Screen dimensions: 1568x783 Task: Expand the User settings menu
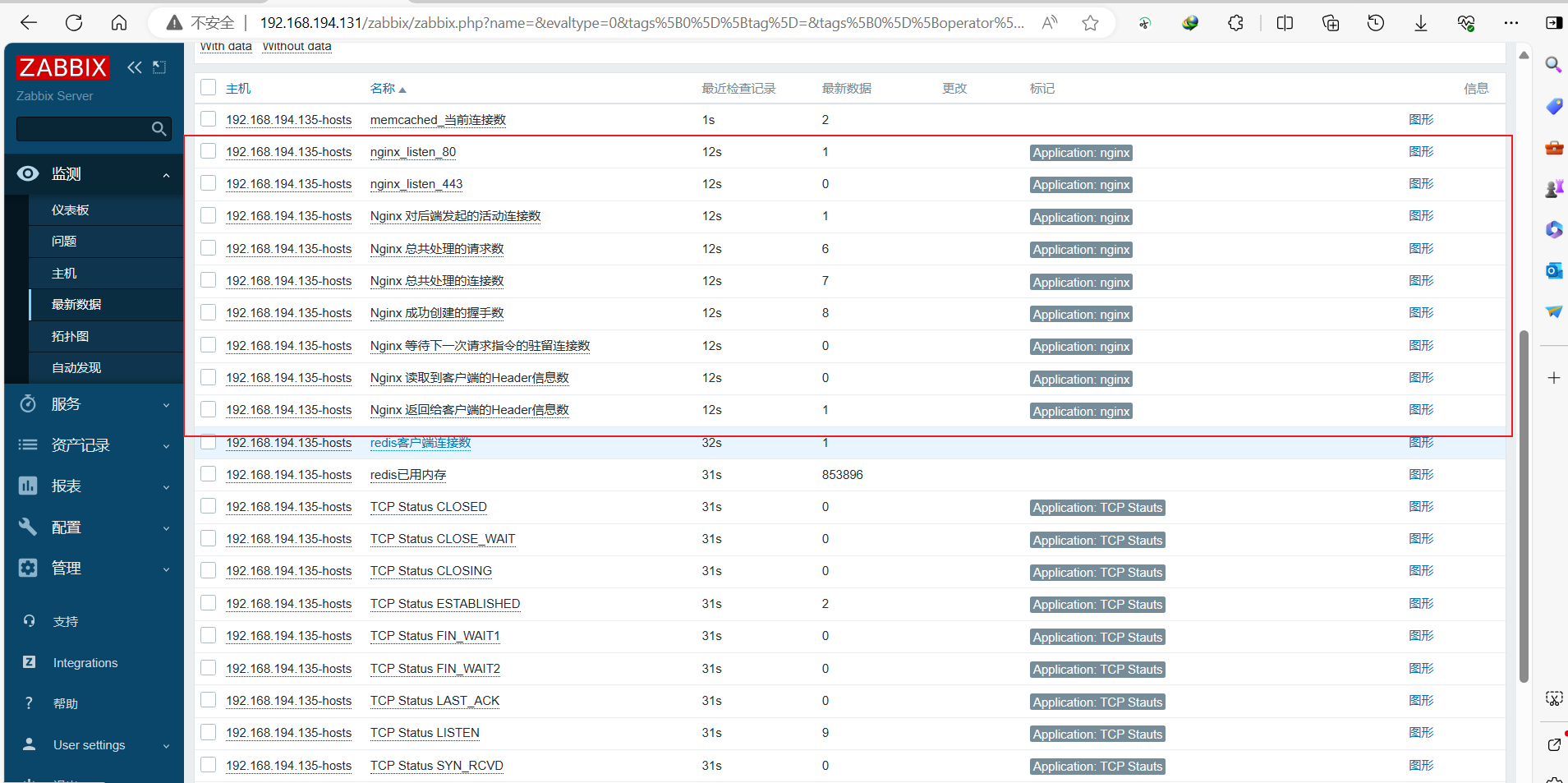(94, 745)
